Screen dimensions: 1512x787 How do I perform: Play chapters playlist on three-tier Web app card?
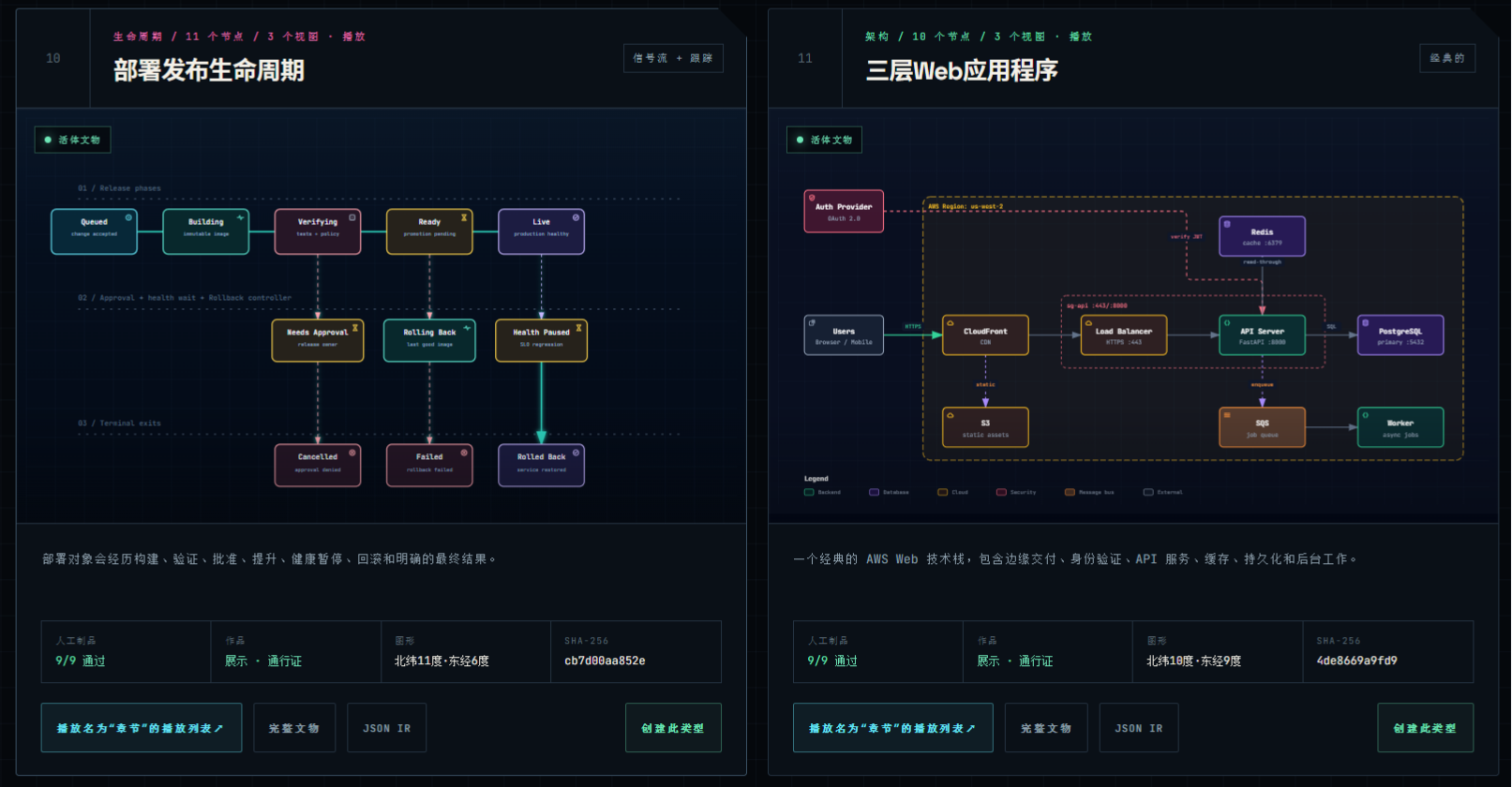click(x=893, y=728)
